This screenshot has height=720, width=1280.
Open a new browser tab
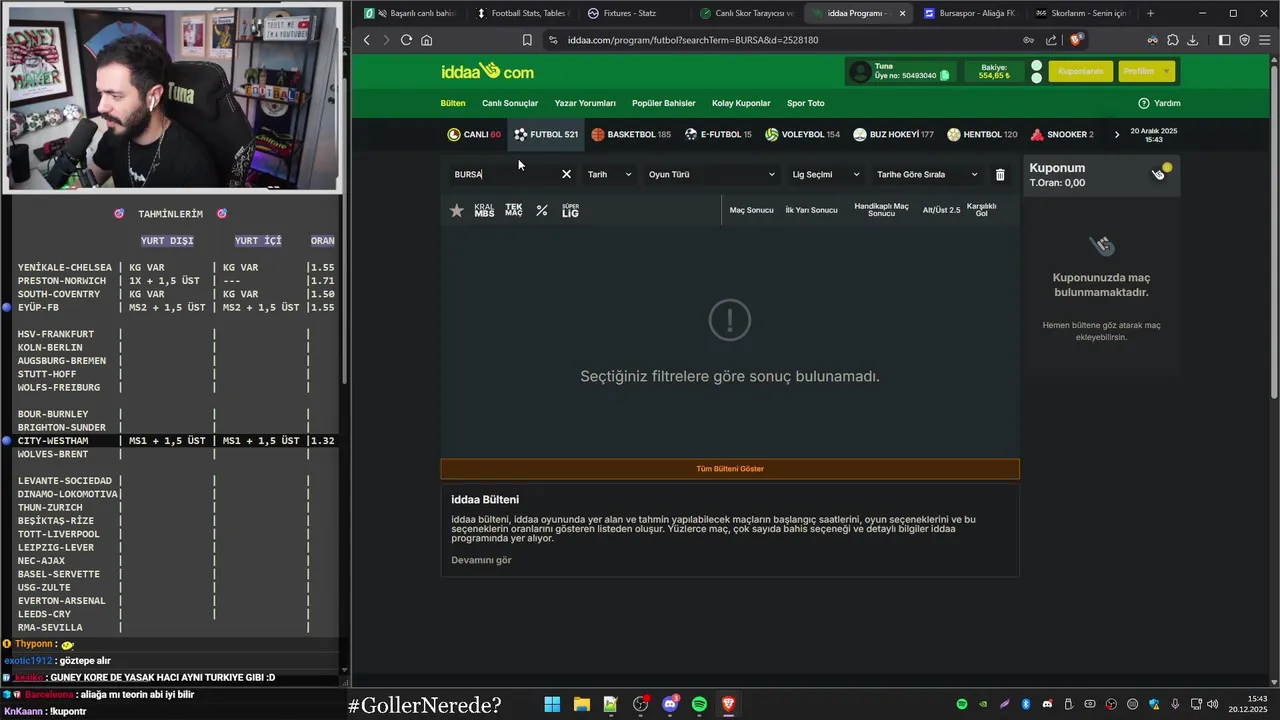(1150, 13)
